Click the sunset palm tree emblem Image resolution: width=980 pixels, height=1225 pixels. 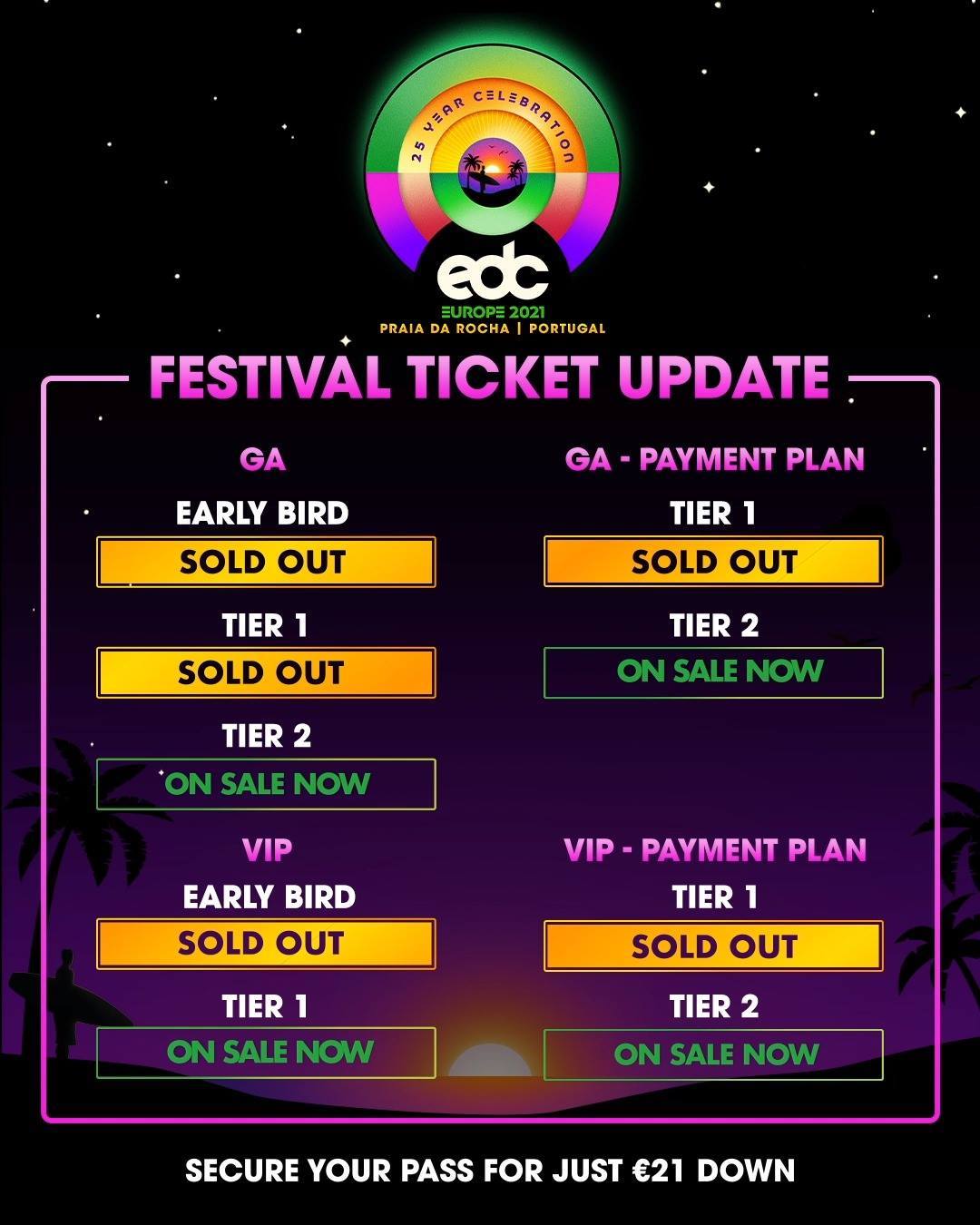(x=493, y=171)
